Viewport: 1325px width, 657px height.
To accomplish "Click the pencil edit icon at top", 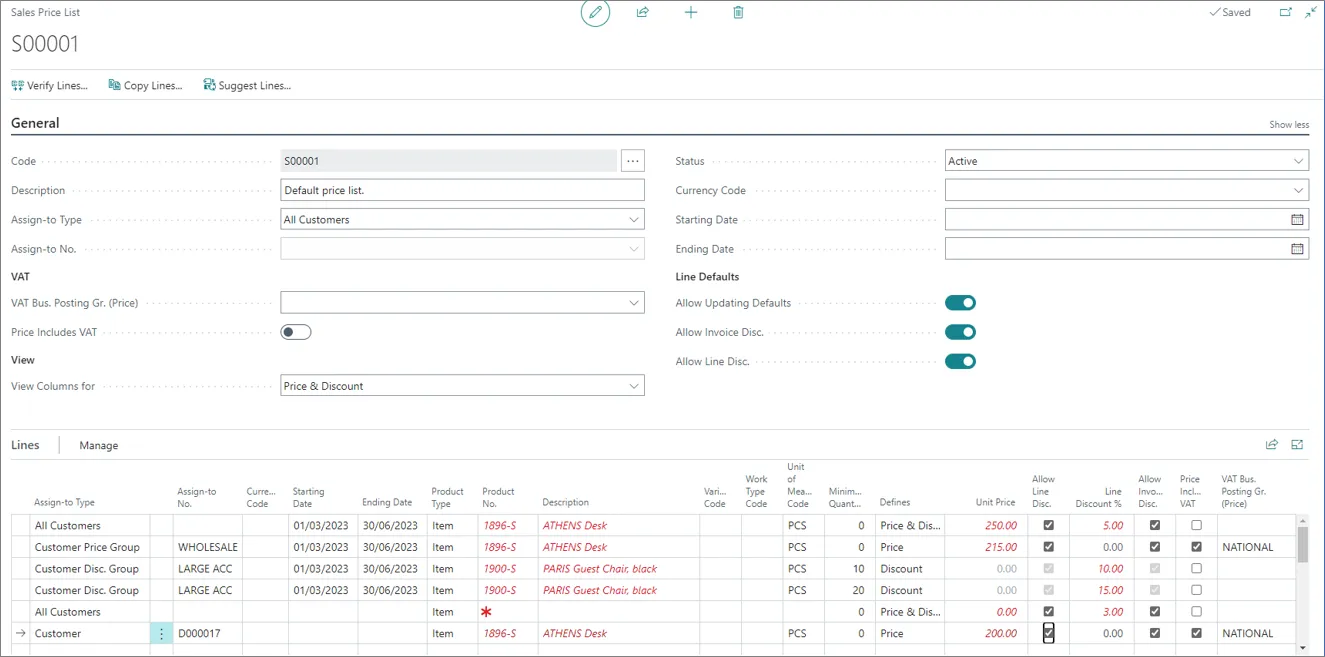I will coord(595,13).
